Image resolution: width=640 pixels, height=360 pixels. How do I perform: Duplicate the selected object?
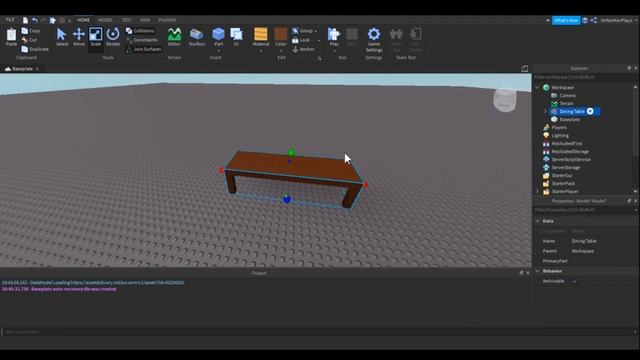click(35, 49)
